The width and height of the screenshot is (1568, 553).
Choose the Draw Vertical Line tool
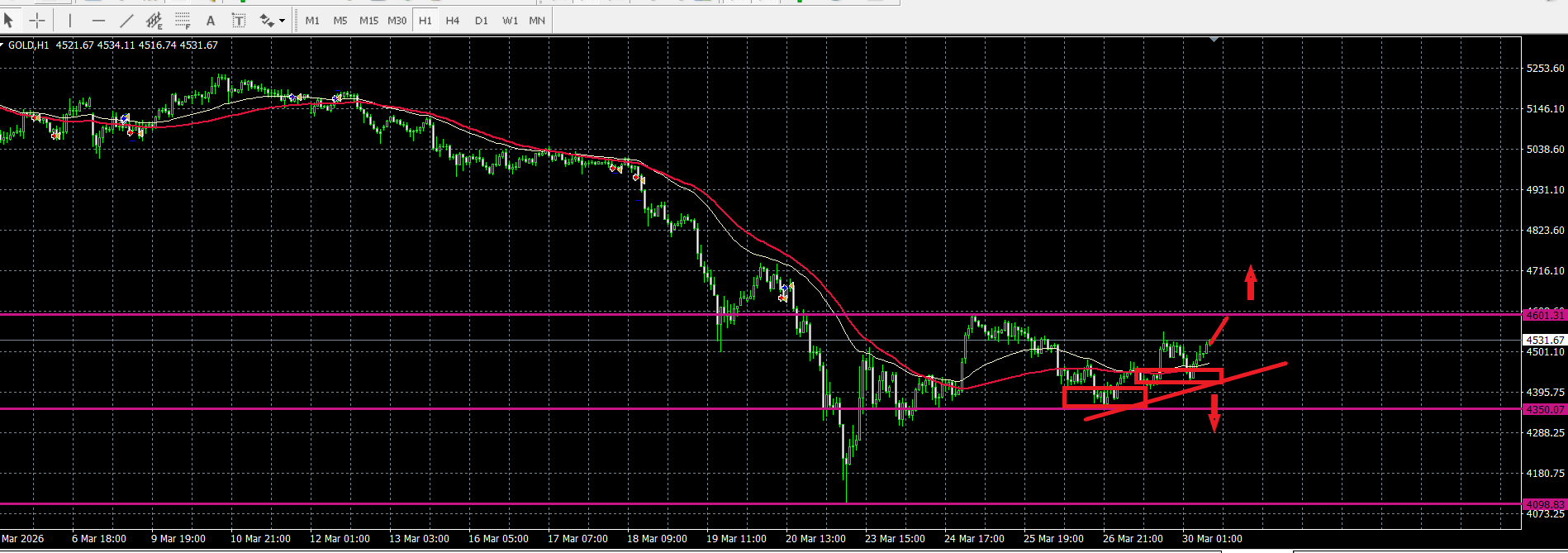[x=70, y=21]
